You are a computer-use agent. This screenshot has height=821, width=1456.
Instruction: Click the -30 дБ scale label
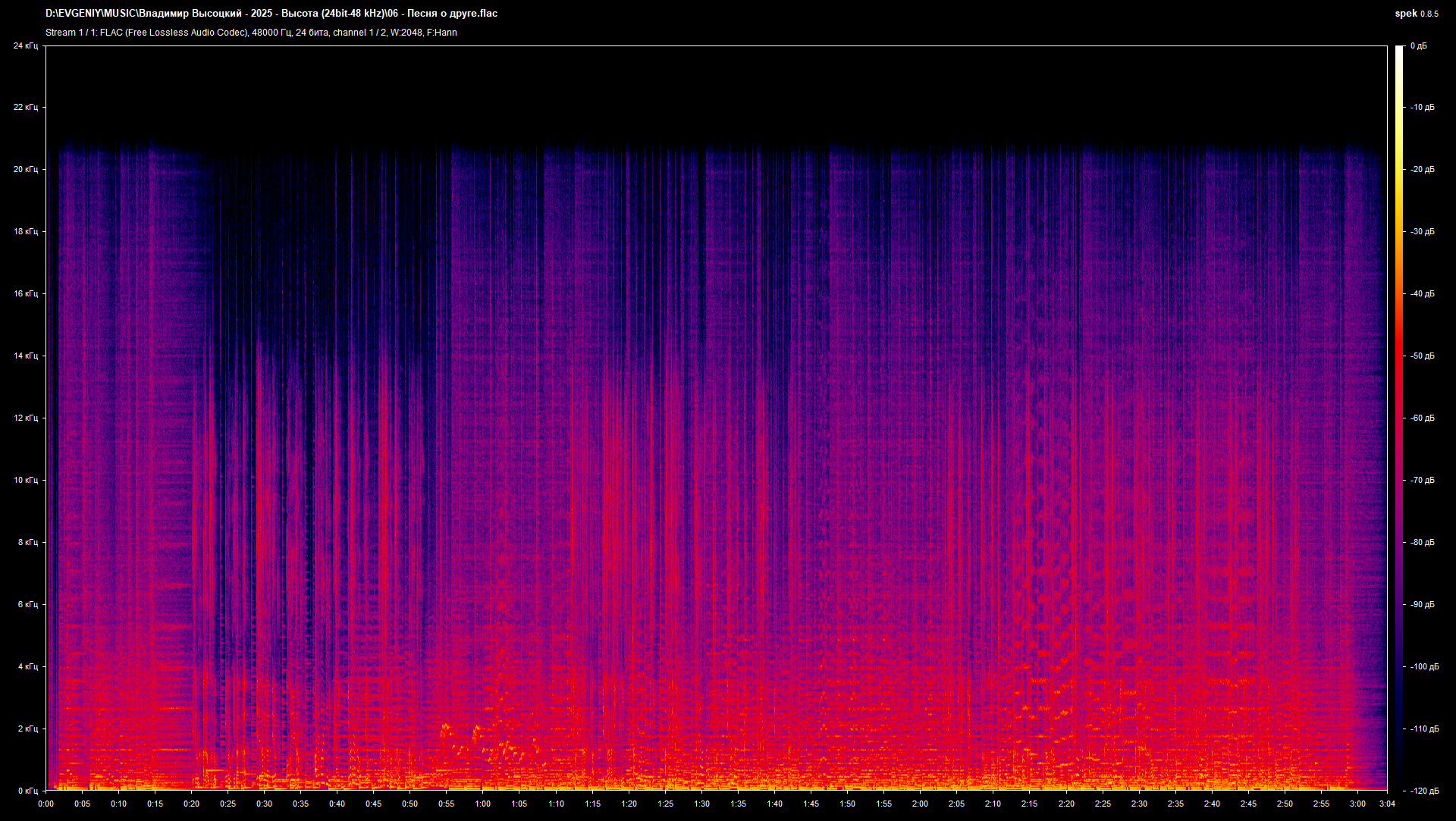pyautogui.click(x=1423, y=232)
